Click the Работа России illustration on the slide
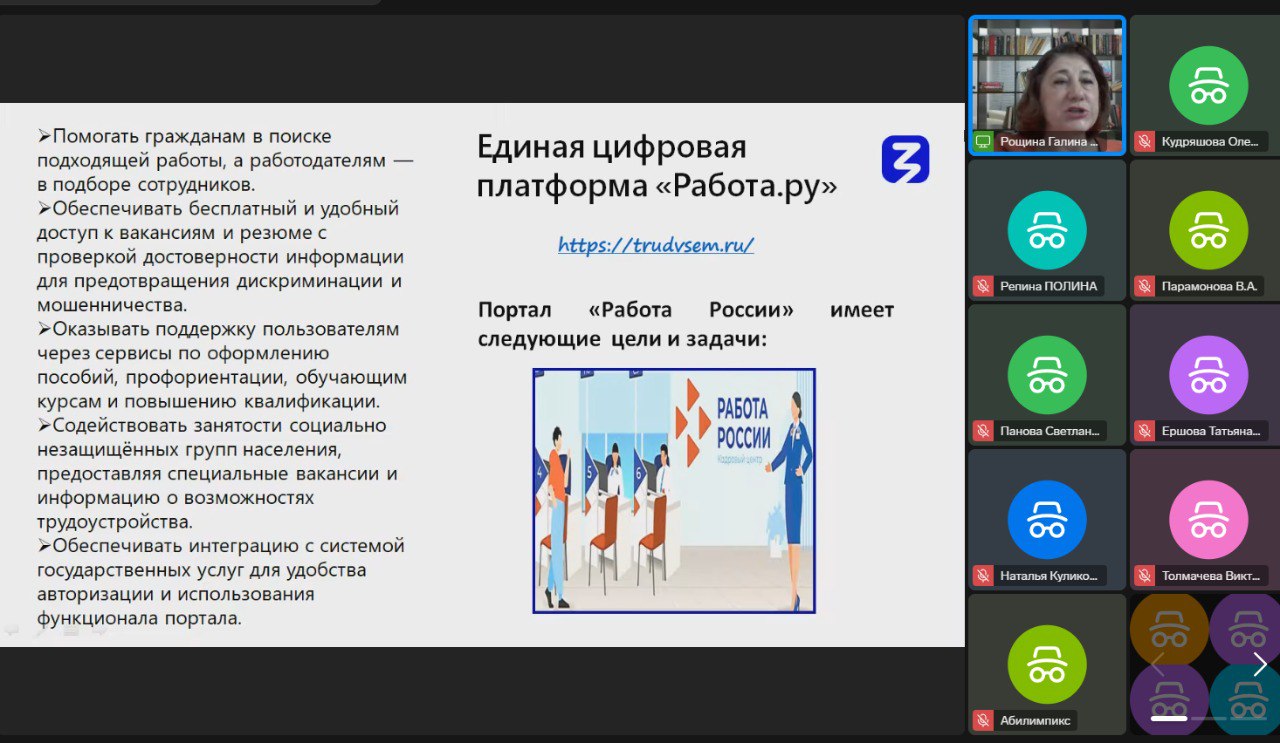The height and width of the screenshot is (743, 1280). (673, 490)
